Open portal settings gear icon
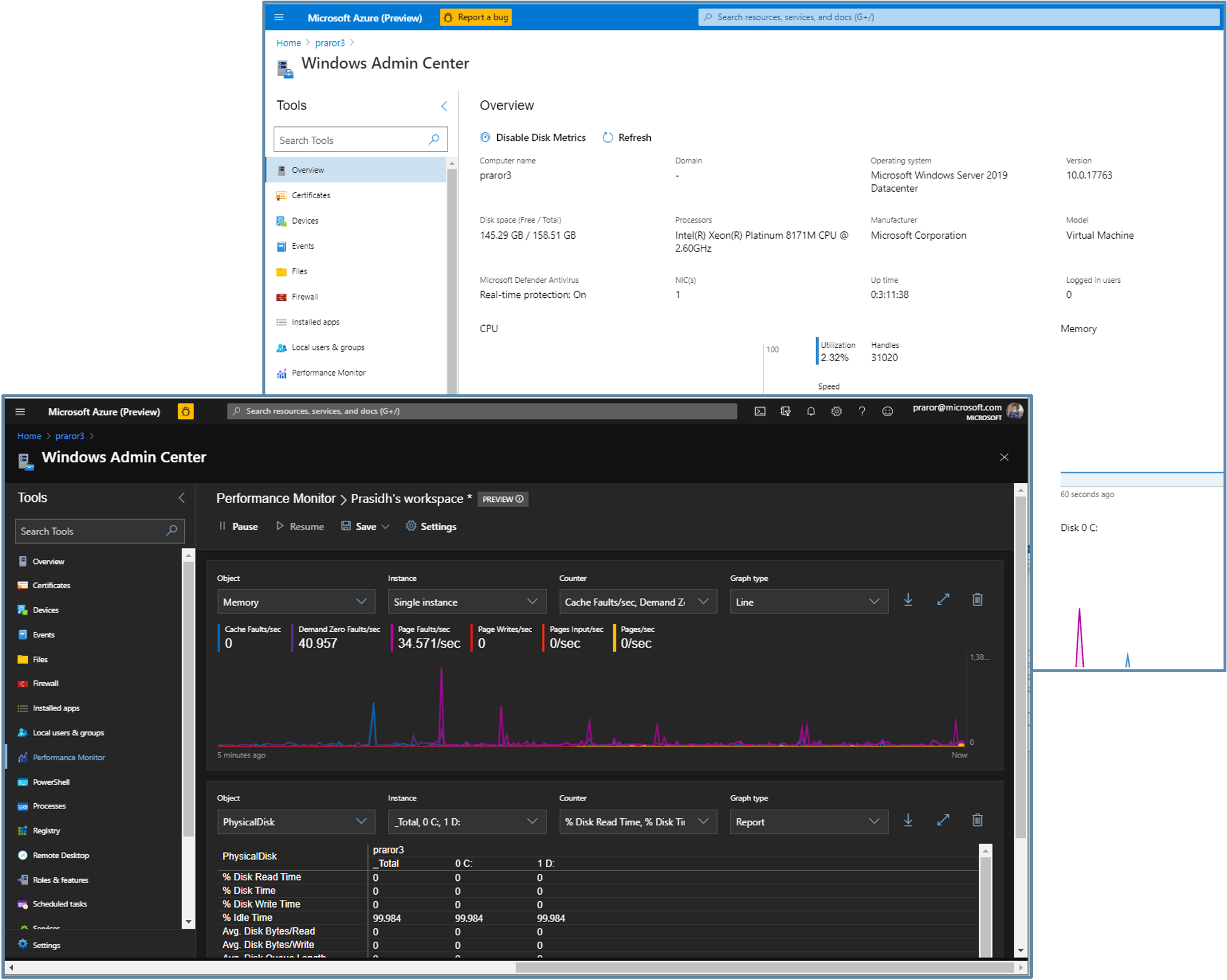This screenshot has height=980, width=1227. (x=836, y=411)
